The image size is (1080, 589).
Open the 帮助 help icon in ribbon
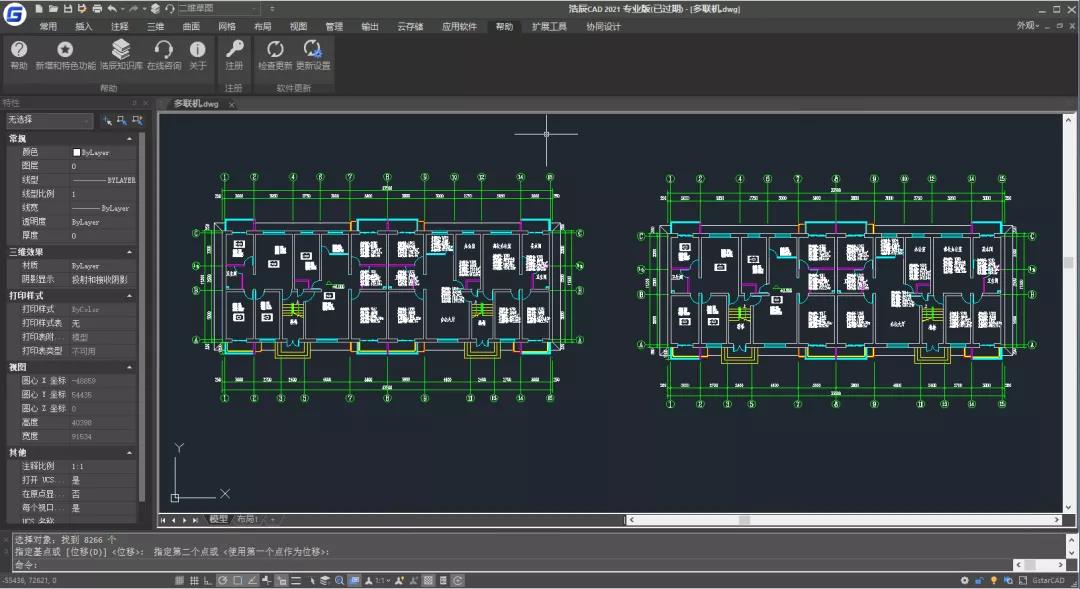[19, 55]
